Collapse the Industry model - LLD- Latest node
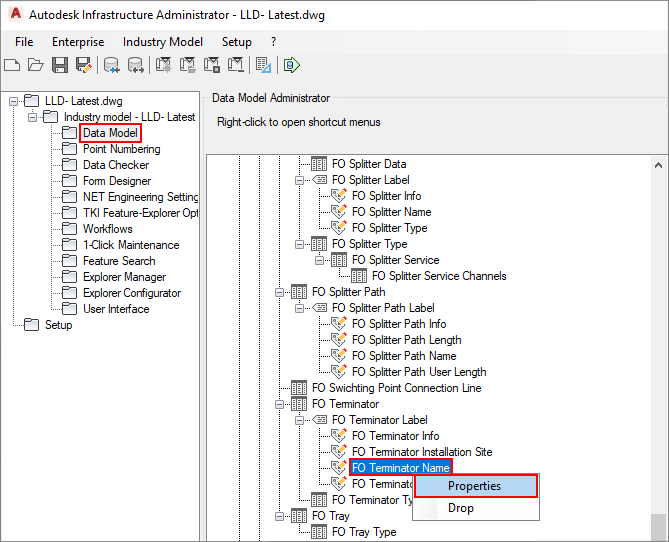Viewport: 669px width, 542px height. [32, 117]
